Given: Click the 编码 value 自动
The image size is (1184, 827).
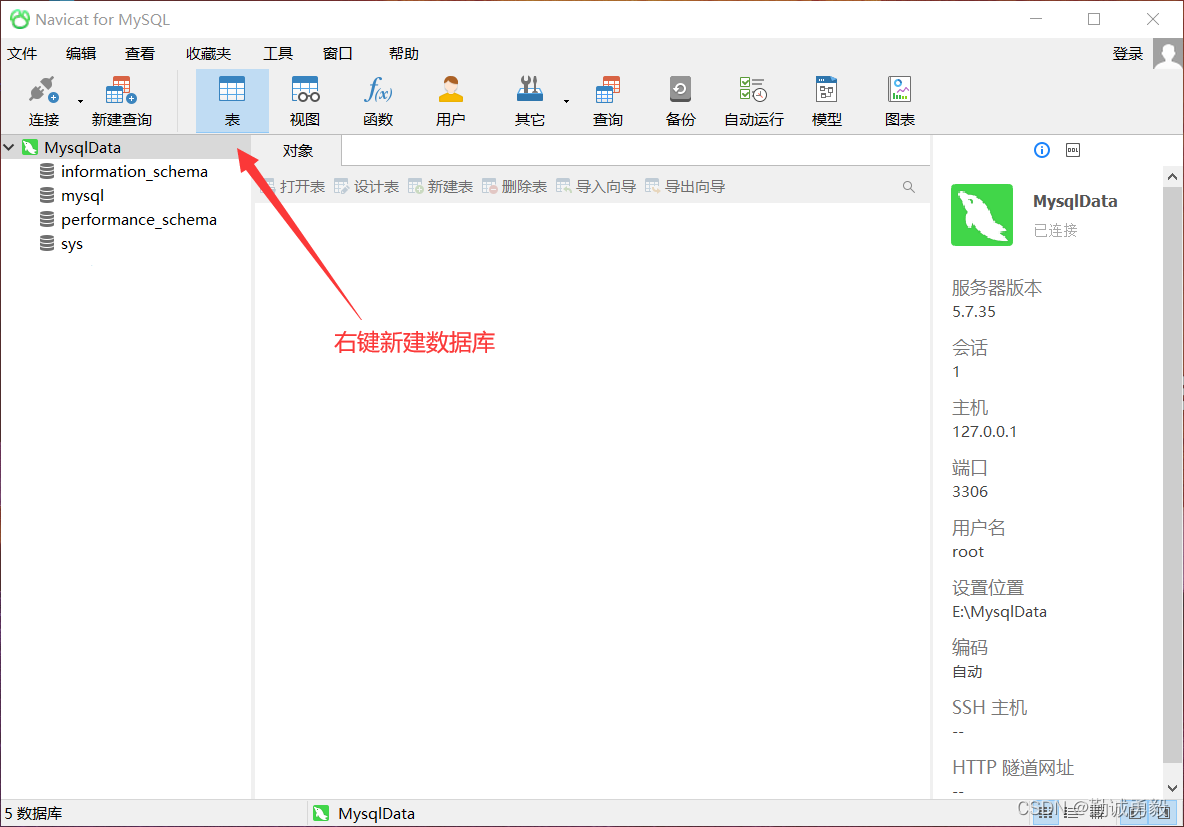Looking at the screenshot, I should [x=967, y=671].
